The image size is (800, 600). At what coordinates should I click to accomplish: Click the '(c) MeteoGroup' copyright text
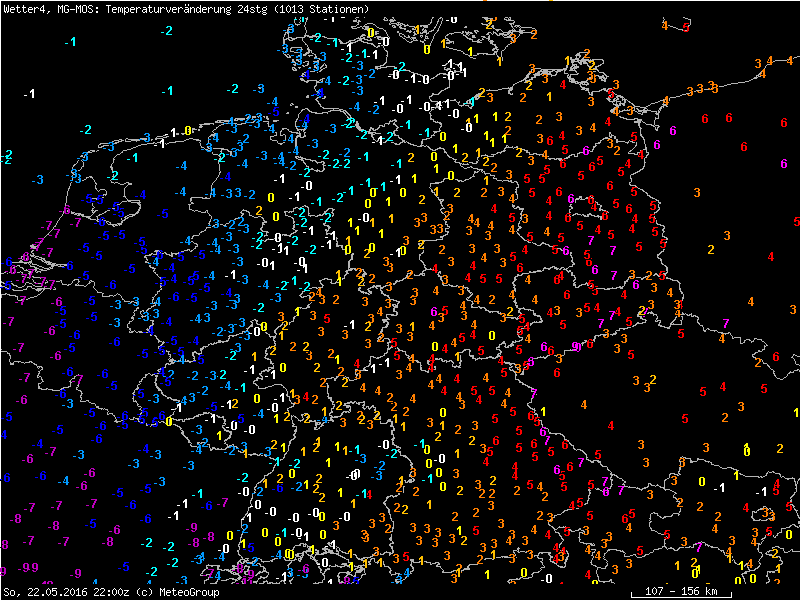[x=178, y=592]
